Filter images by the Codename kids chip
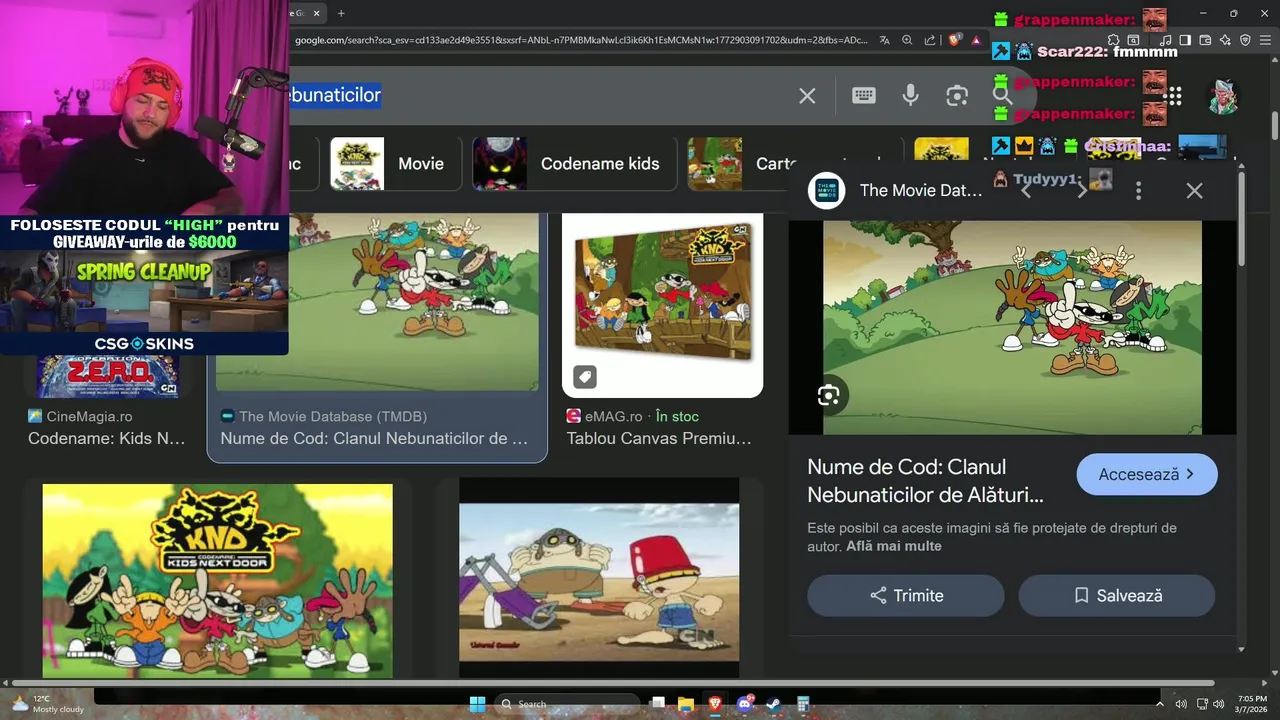 [x=572, y=164]
